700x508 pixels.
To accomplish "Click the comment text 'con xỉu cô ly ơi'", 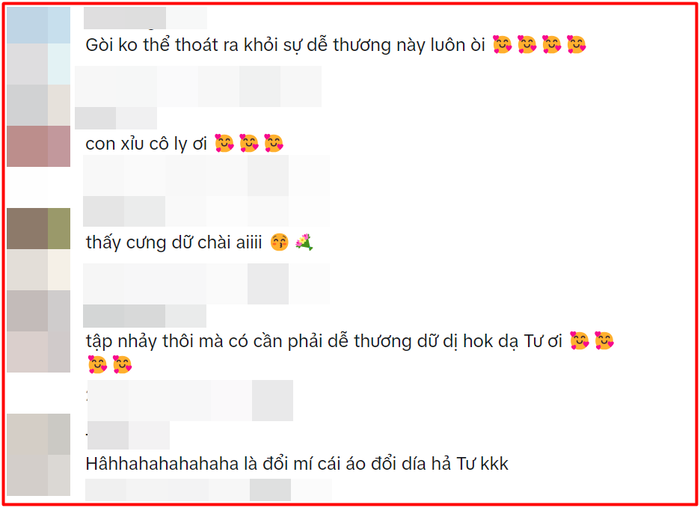I will coord(146,144).
